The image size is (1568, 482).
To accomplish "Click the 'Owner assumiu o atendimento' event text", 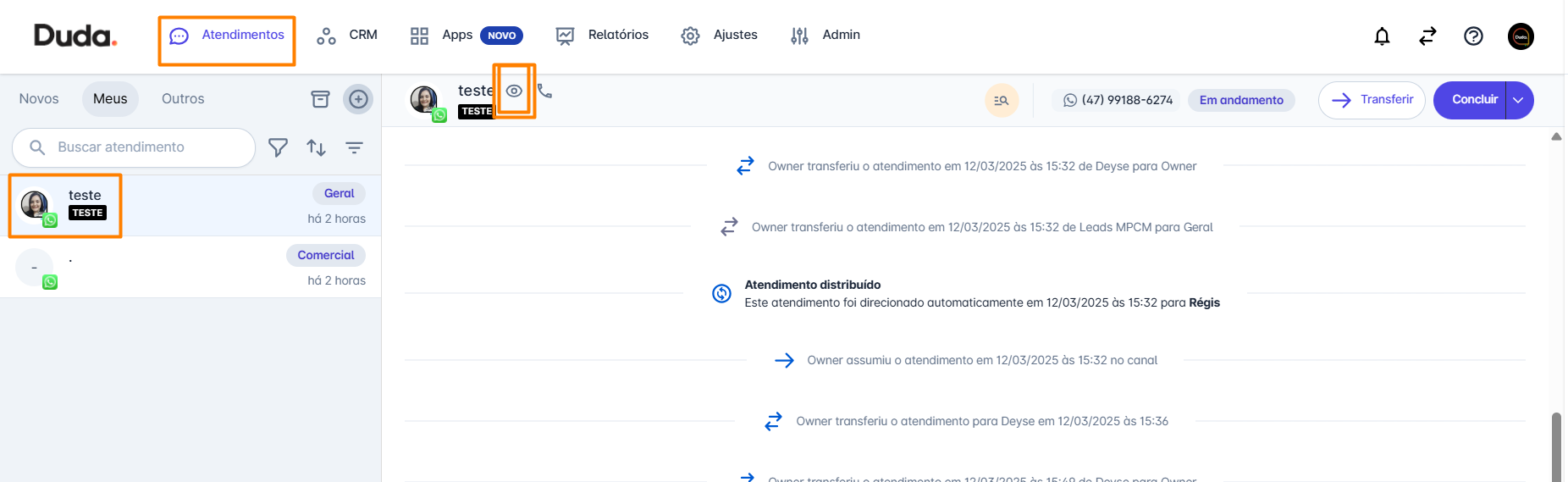I will [982, 360].
